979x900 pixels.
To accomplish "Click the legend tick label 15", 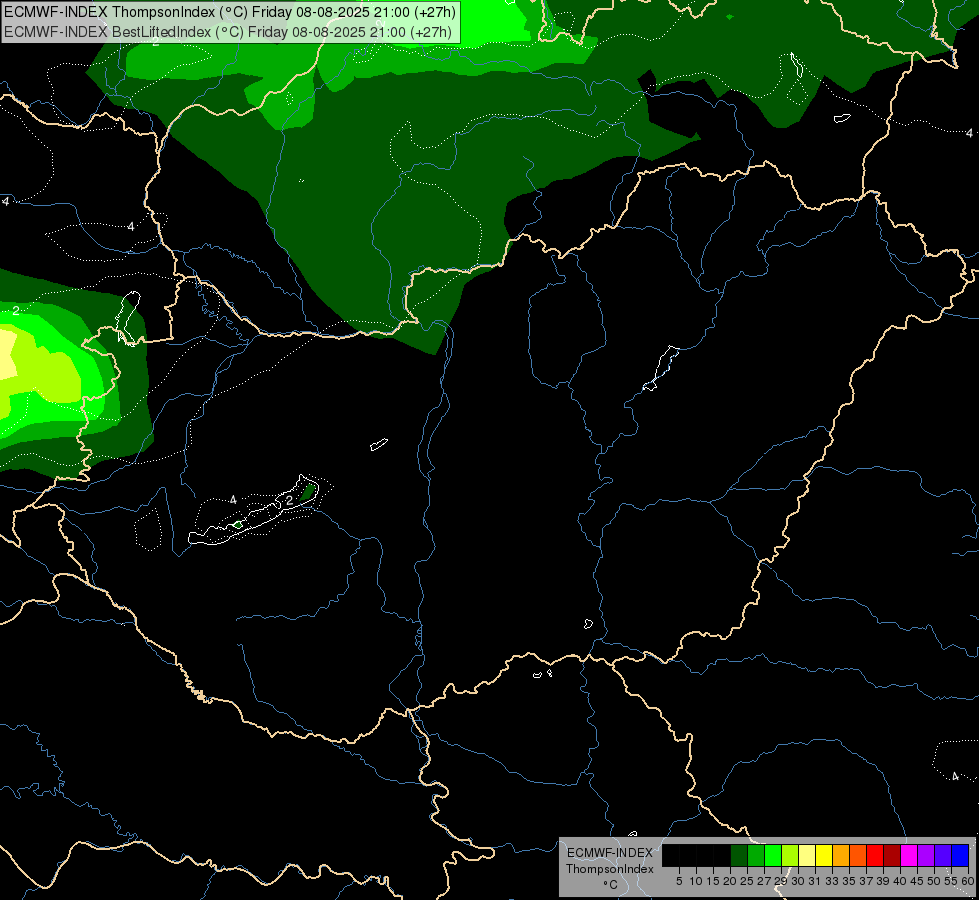I will tap(713, 881).
